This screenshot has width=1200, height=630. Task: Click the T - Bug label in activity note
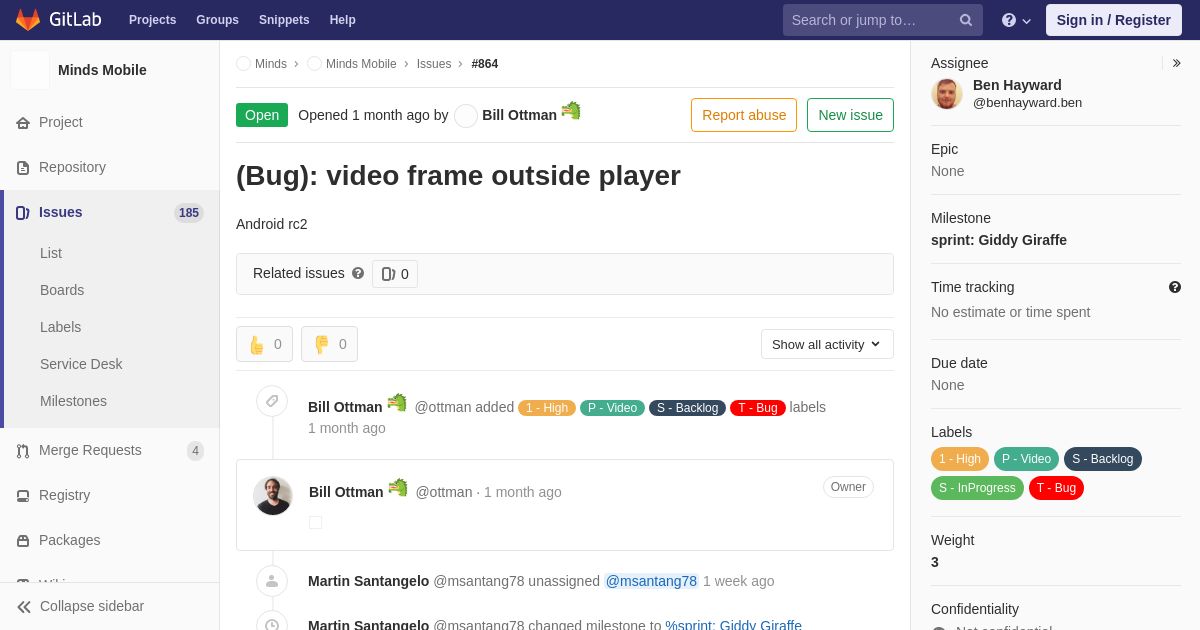coord(758,408)
